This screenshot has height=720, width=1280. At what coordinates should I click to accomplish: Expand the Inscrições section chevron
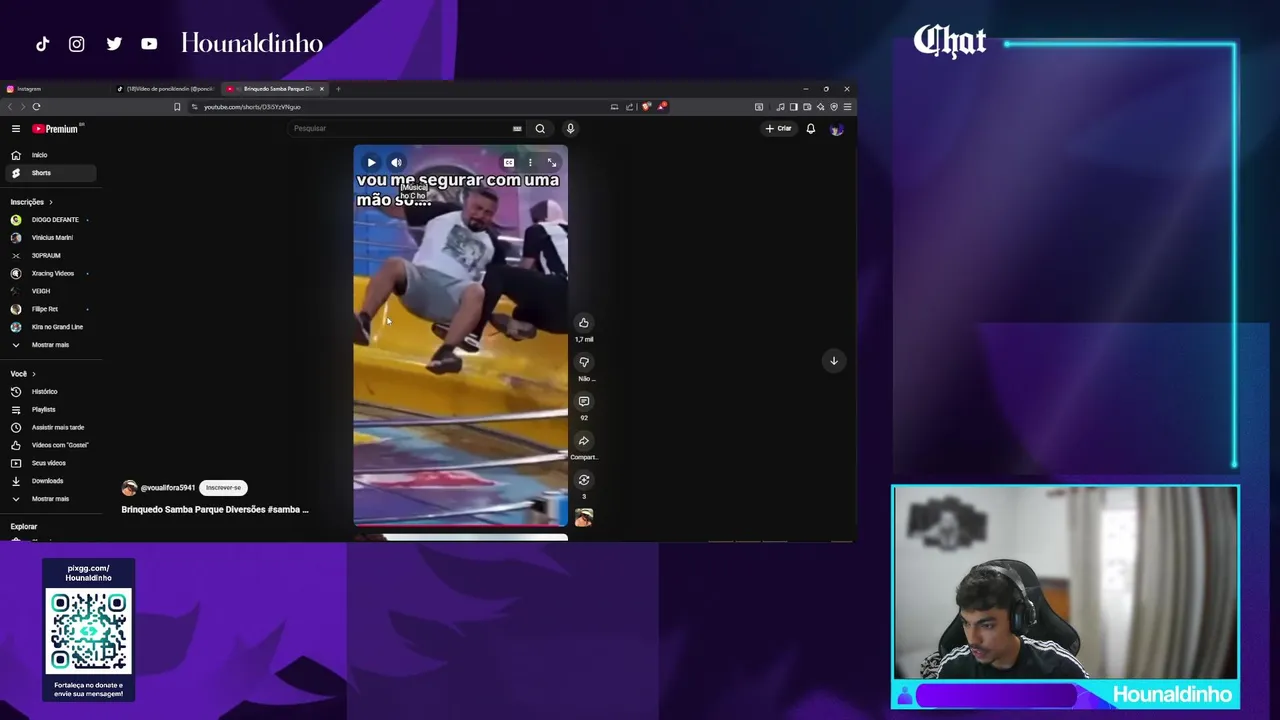[x=51, y=202]
